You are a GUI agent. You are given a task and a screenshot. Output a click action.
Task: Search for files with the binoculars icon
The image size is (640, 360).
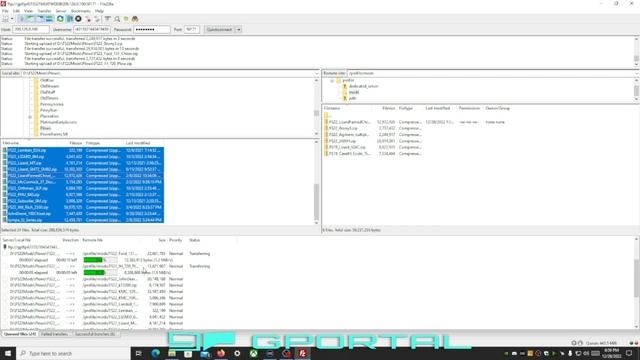(x=135, y=19)
